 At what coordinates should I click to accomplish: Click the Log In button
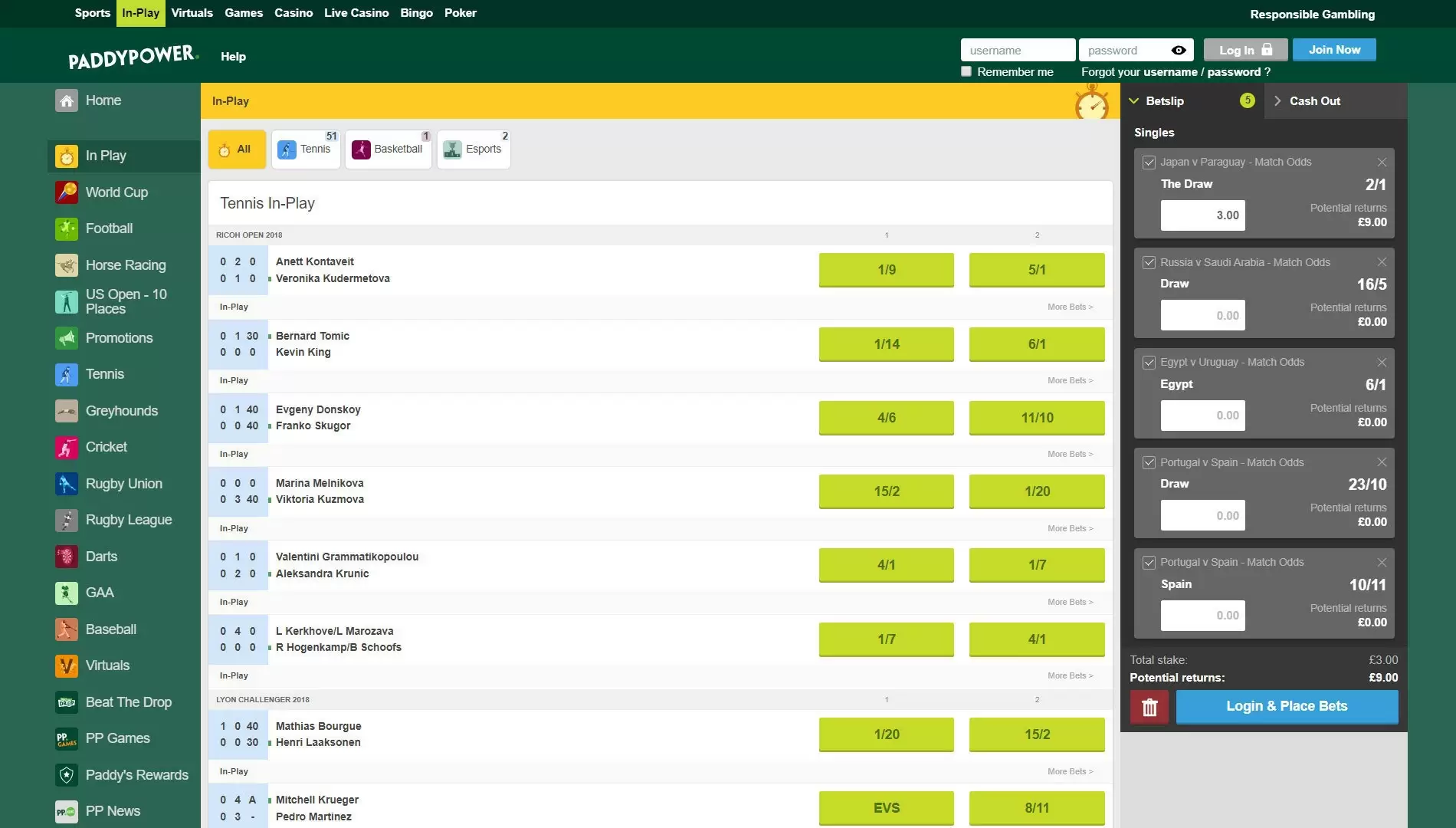[x=1245, y=50]
